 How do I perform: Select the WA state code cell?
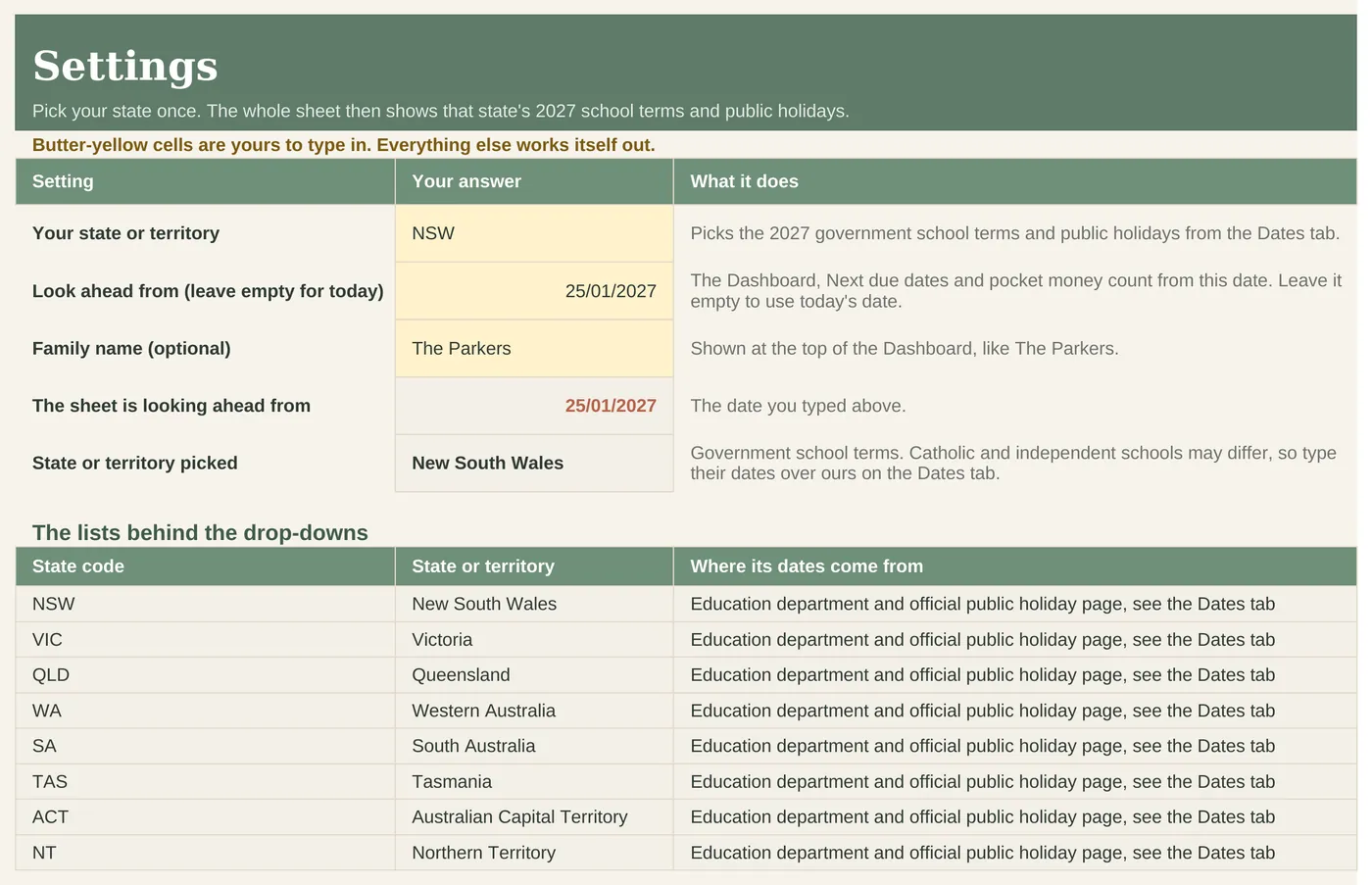(x=205, y=711)
